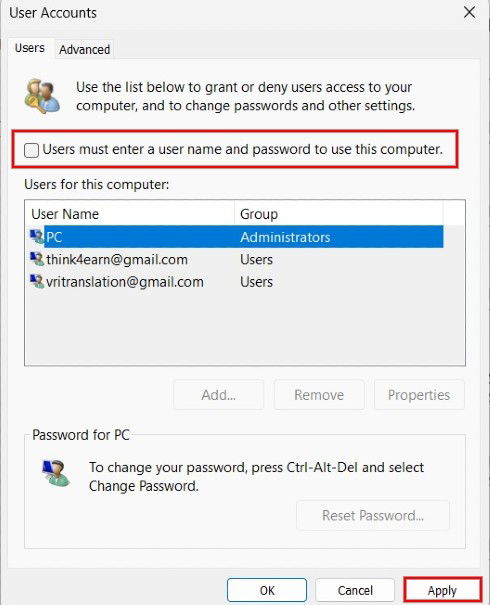
Task: Click the user icon beside PC entry
Action: click(37, 237)
